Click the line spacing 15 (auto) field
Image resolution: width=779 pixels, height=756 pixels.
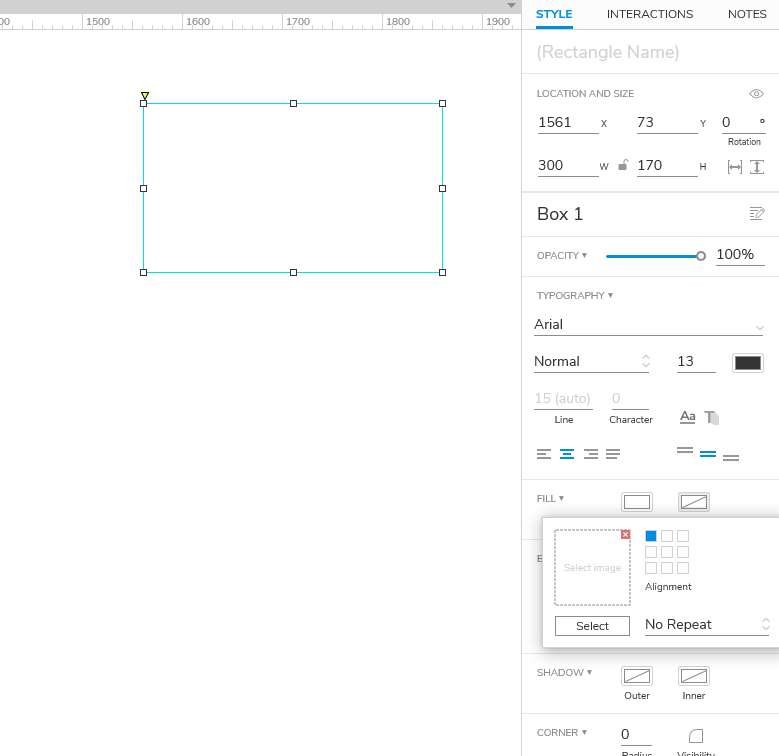tap(563, 399)
